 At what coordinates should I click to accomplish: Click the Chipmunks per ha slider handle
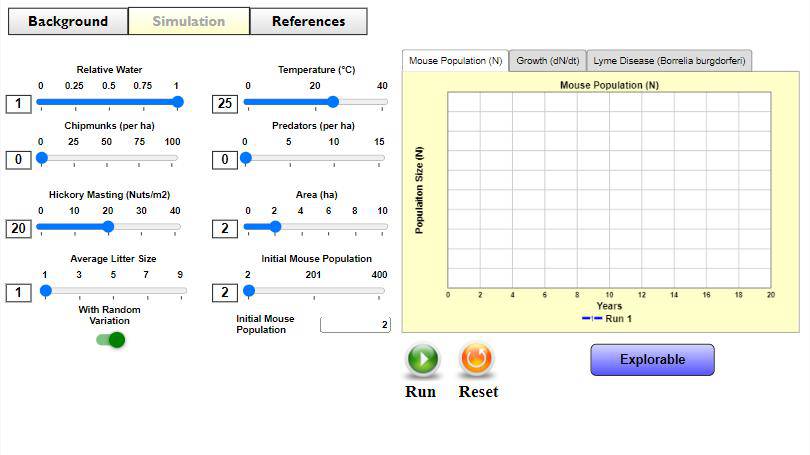42,158
